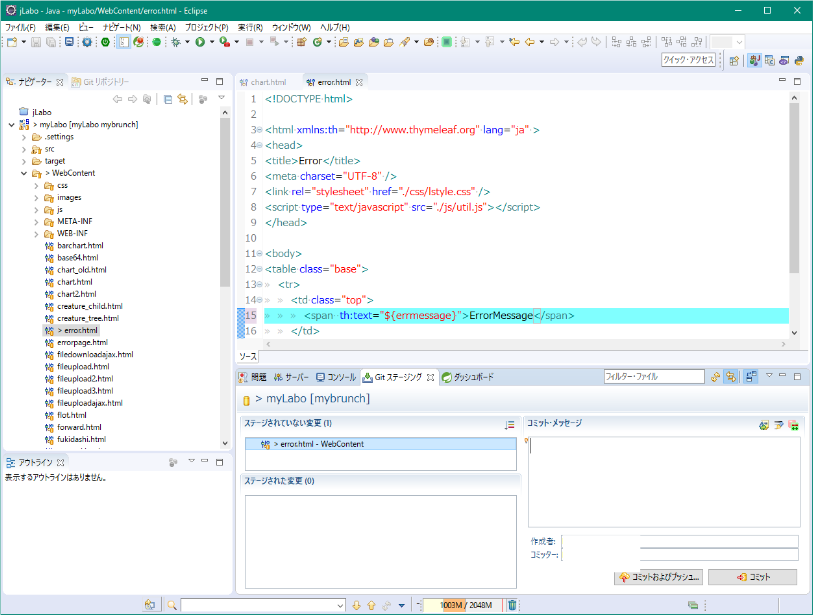The image size is (813, 615).
Task: Click the green Relaunch circle icon
Action: (x=157, y=42)
